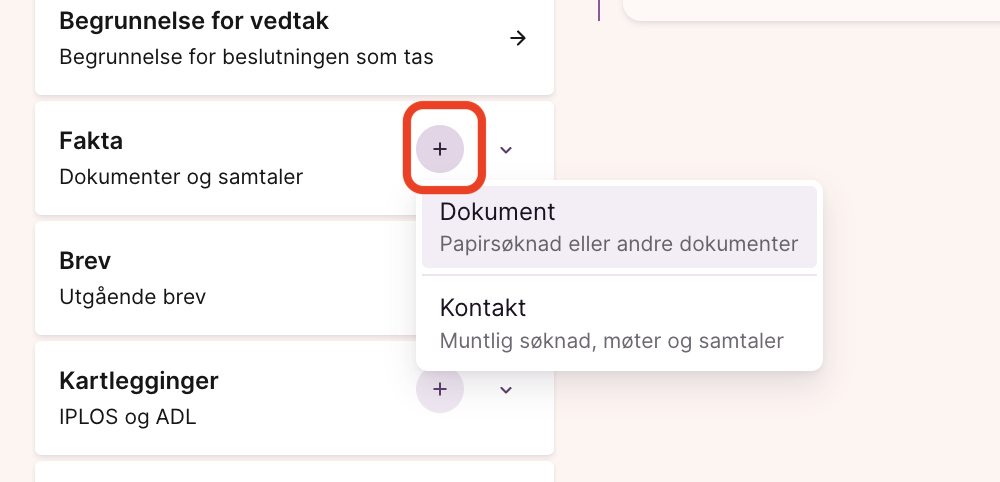Open the Brev card title
The height and width of the screenshot is (482, 1000).
point(85,261)
